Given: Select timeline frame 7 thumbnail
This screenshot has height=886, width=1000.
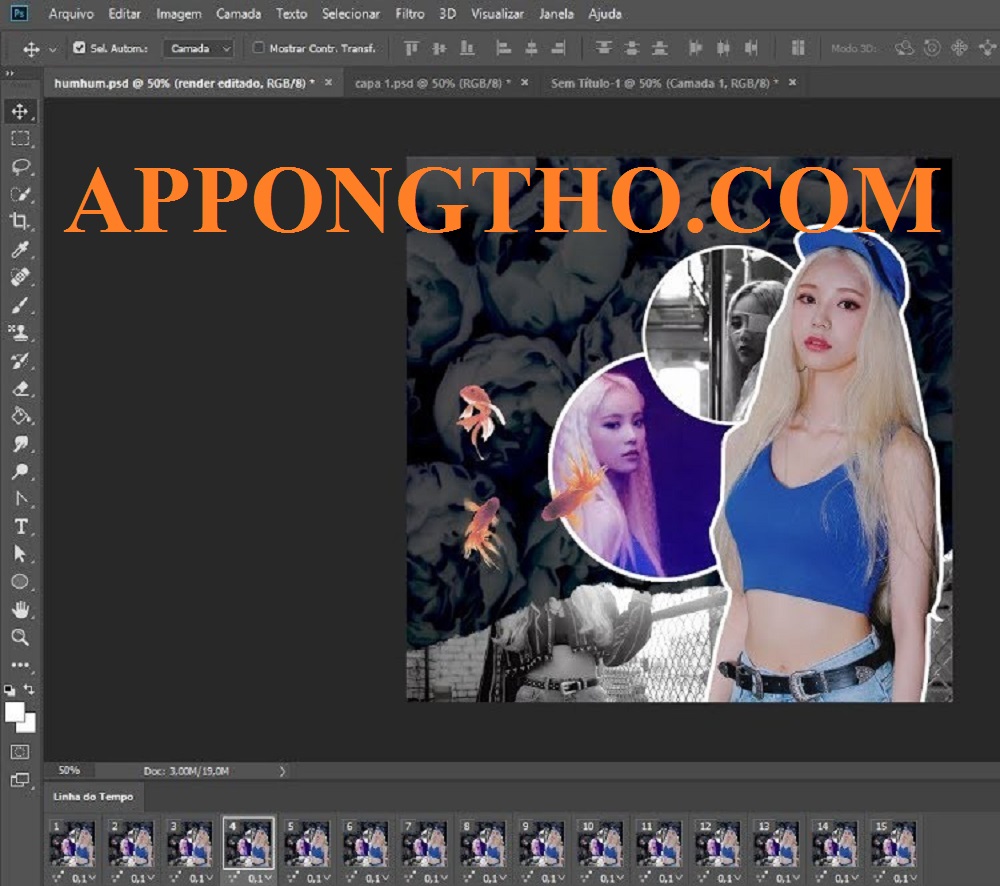Looking at the screenshot, I should 425,843.
